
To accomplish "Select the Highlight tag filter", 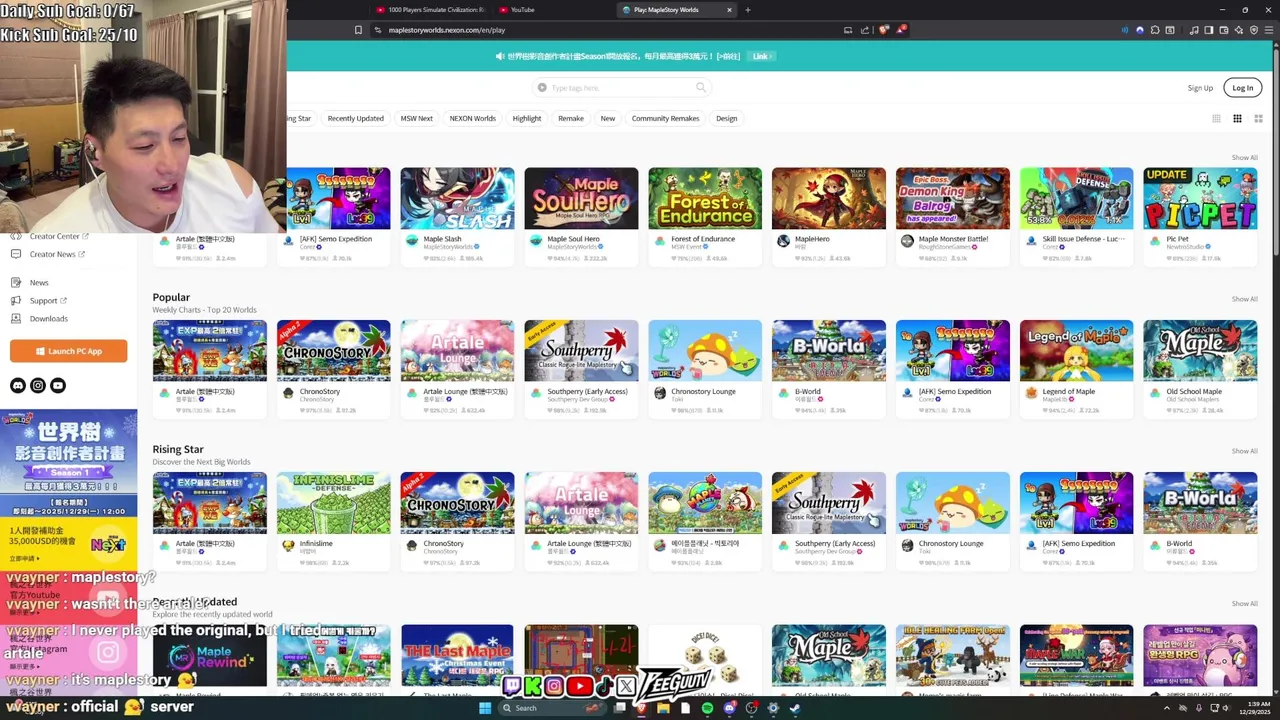I will tap(526, 118).
